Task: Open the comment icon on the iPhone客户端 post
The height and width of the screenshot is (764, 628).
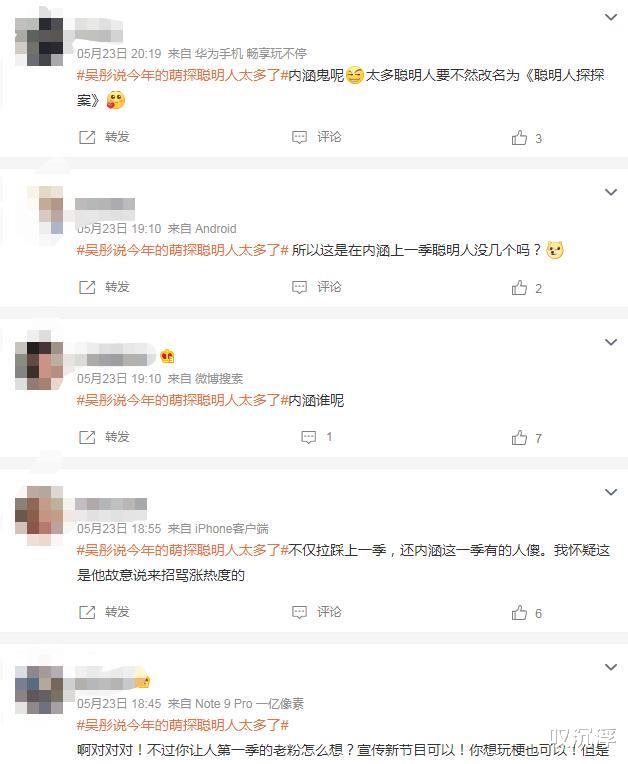Action: (299, 612)
